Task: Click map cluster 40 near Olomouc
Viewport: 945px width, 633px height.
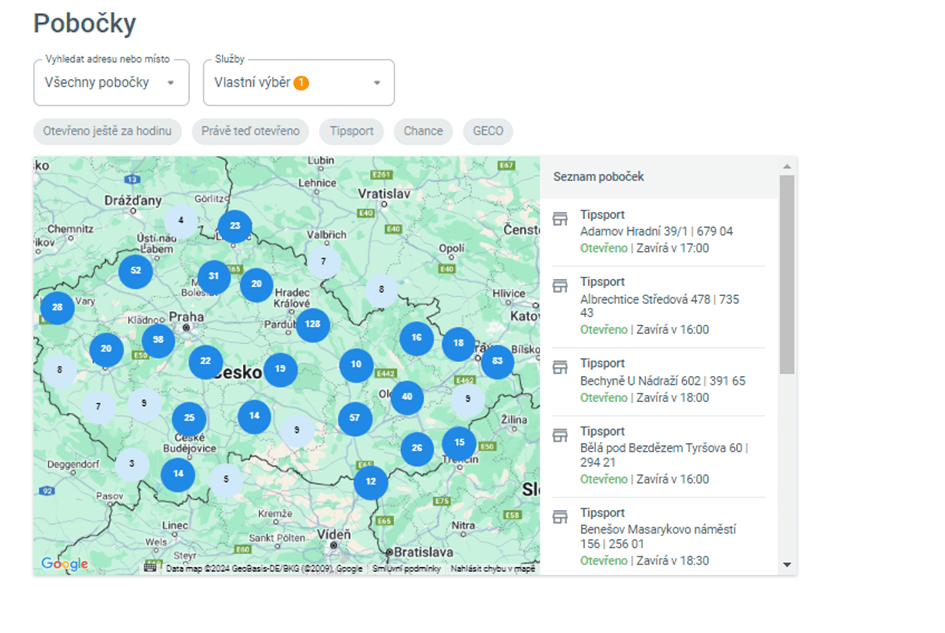Action: (x=407, y=397)
